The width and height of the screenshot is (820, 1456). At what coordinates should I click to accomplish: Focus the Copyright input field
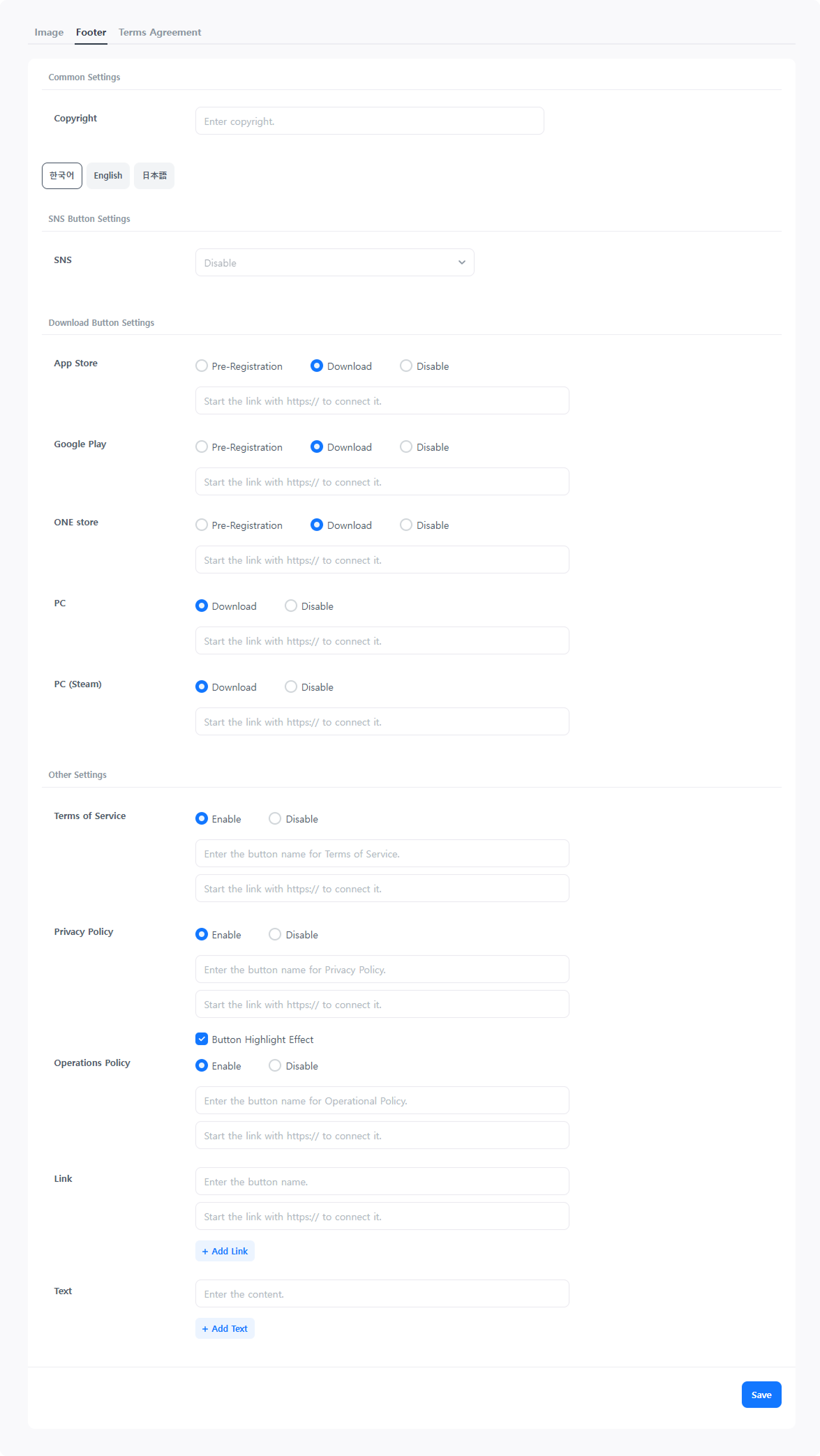369,121
